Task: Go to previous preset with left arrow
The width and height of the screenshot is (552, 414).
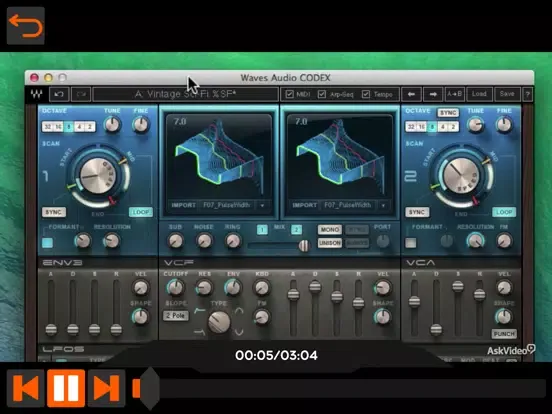Action: point(411,94)
